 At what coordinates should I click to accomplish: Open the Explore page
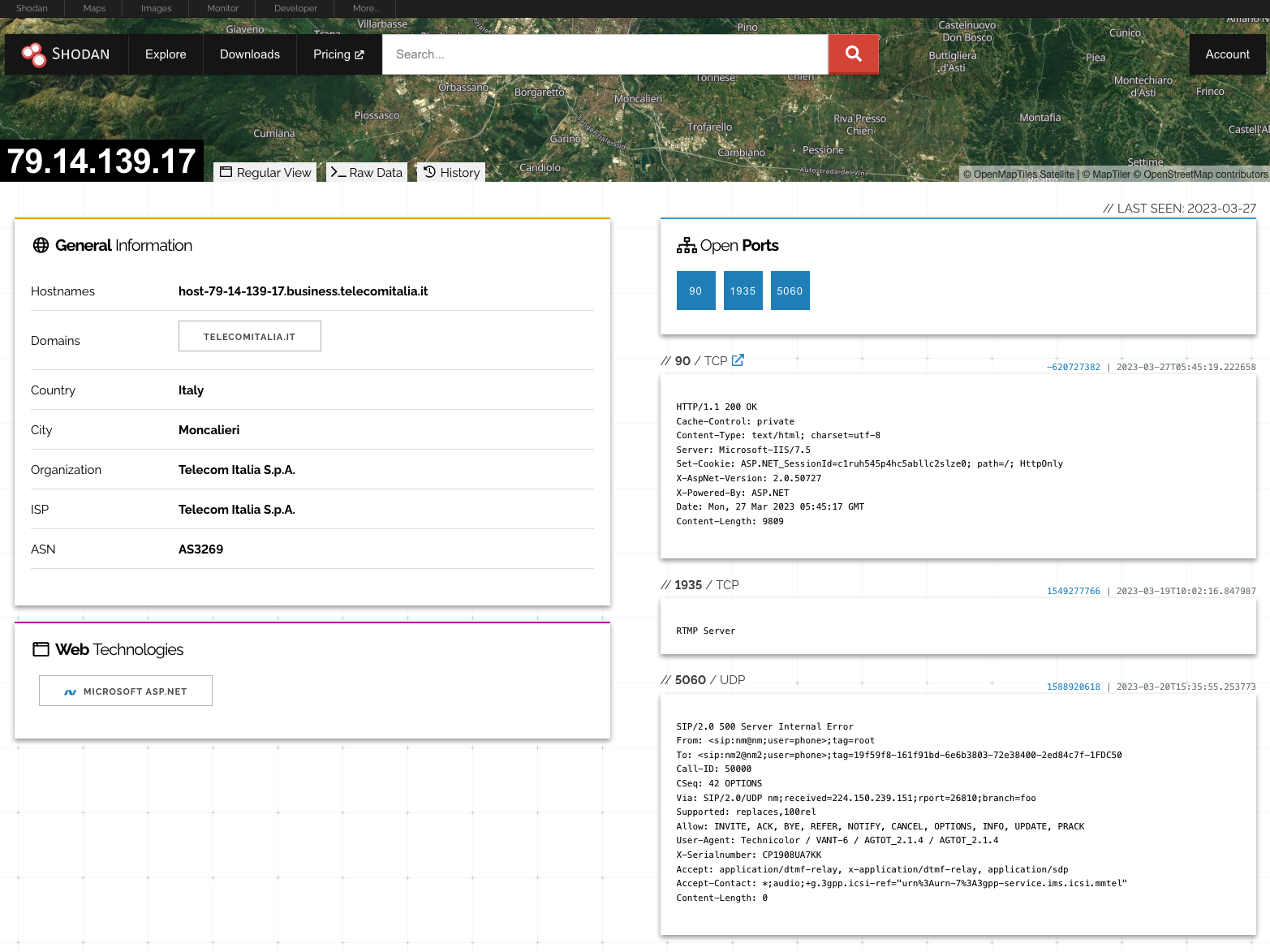coord(166,54)
